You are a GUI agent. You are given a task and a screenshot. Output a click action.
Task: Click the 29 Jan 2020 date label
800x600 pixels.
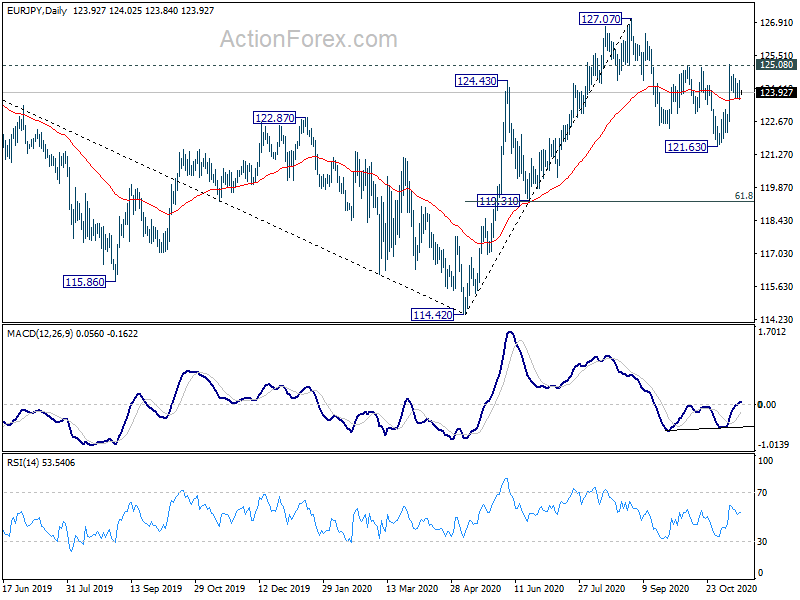tap(347, 589)
